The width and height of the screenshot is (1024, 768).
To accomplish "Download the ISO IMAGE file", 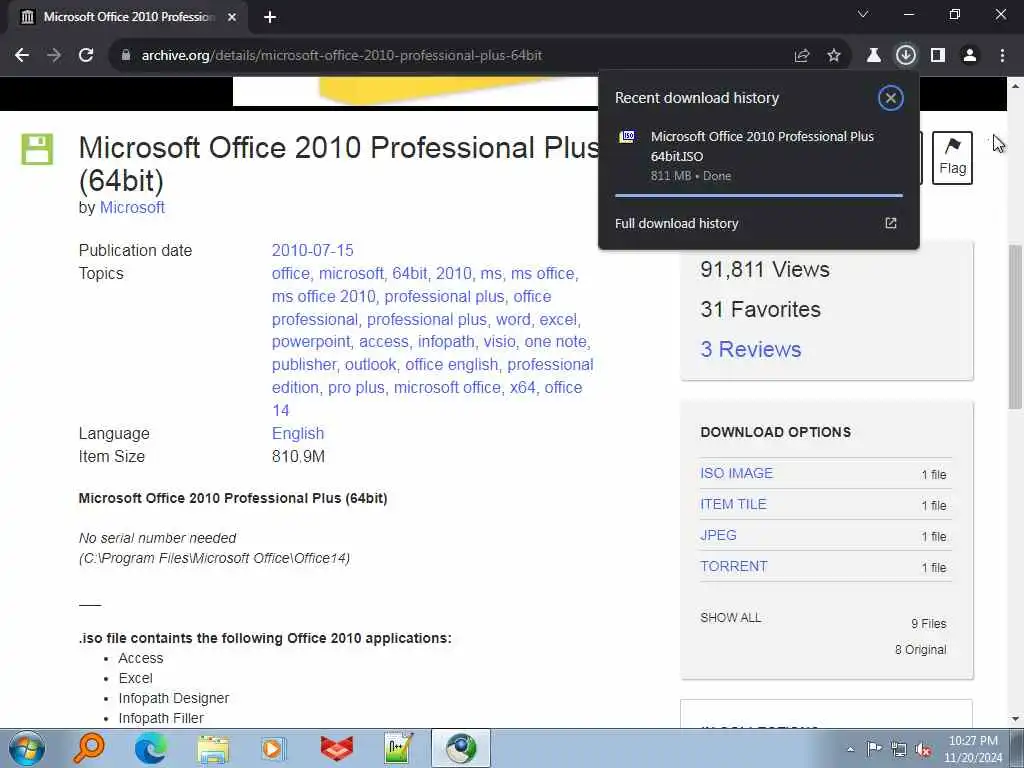I will (737, 473).
